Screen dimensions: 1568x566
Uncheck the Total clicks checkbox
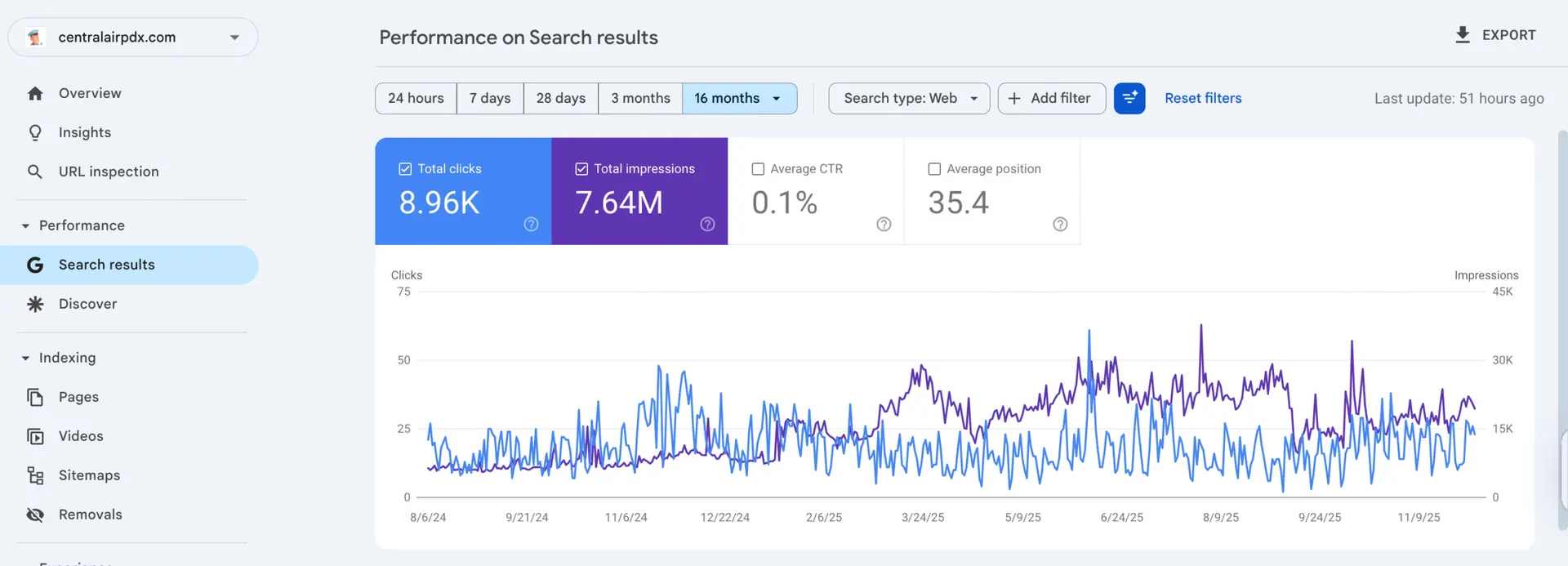(x=405, y=169)
